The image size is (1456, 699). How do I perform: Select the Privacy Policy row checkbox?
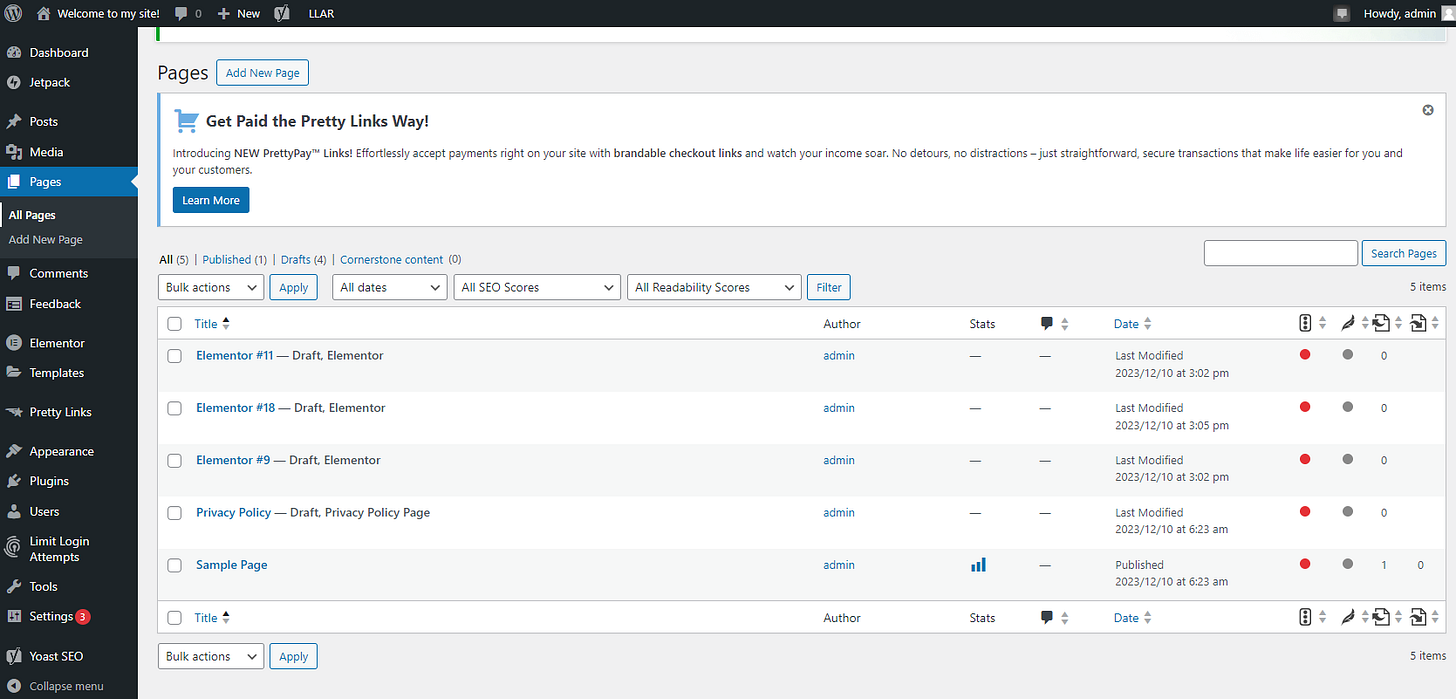[175, 513]
